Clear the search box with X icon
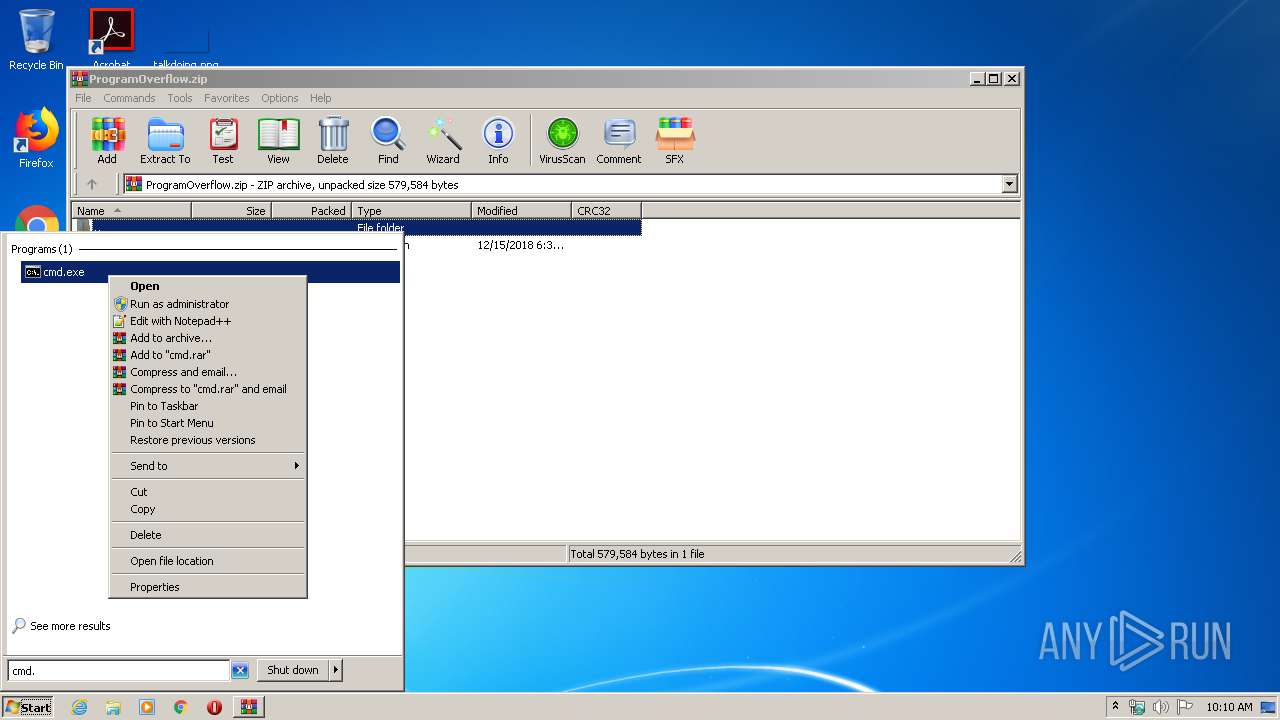This screenshot has height=720, width=1280. [240, 671]
